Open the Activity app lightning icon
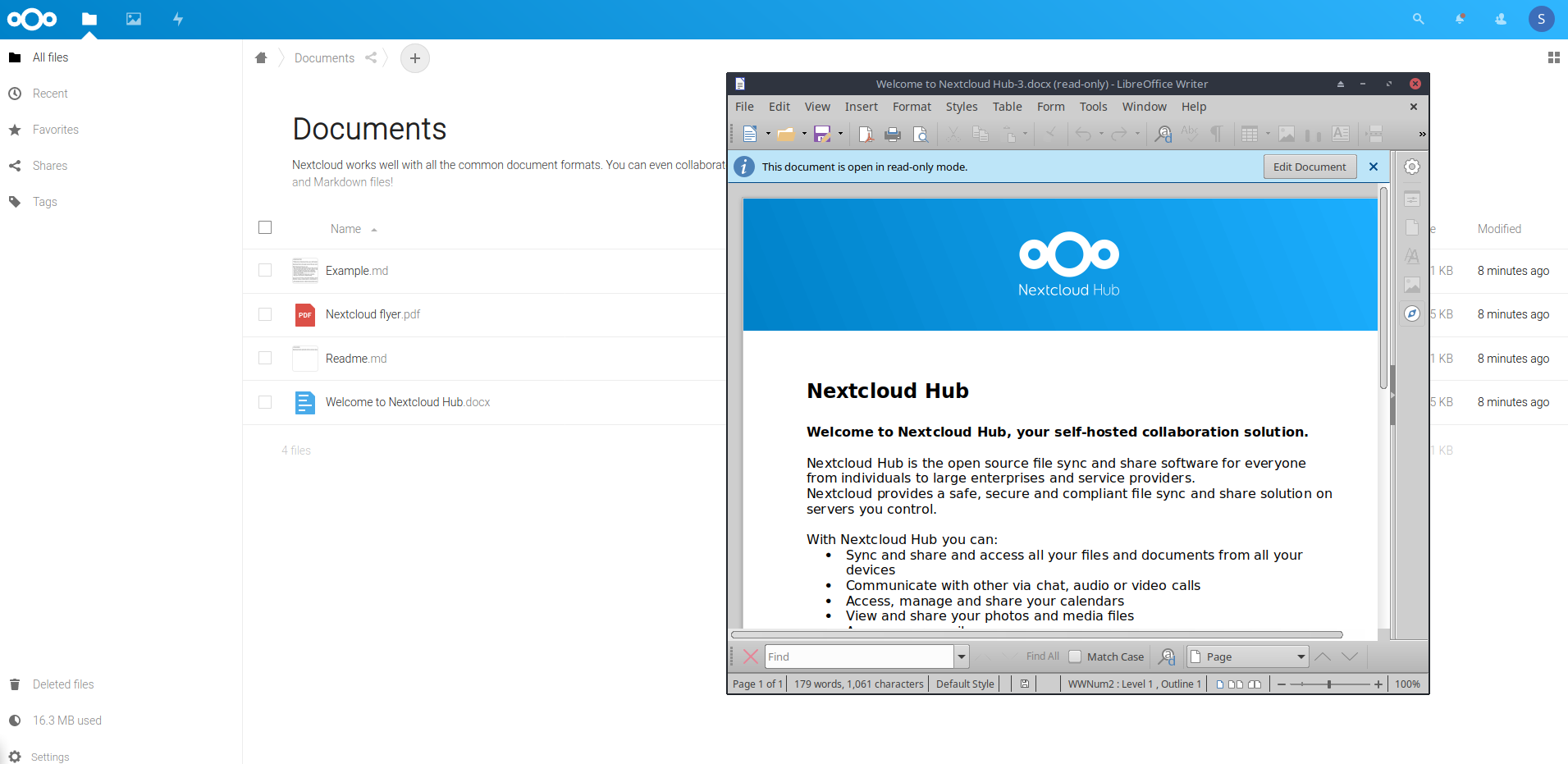The height and width of the screenshot is (764, 1568). click(x=178, y=19)
